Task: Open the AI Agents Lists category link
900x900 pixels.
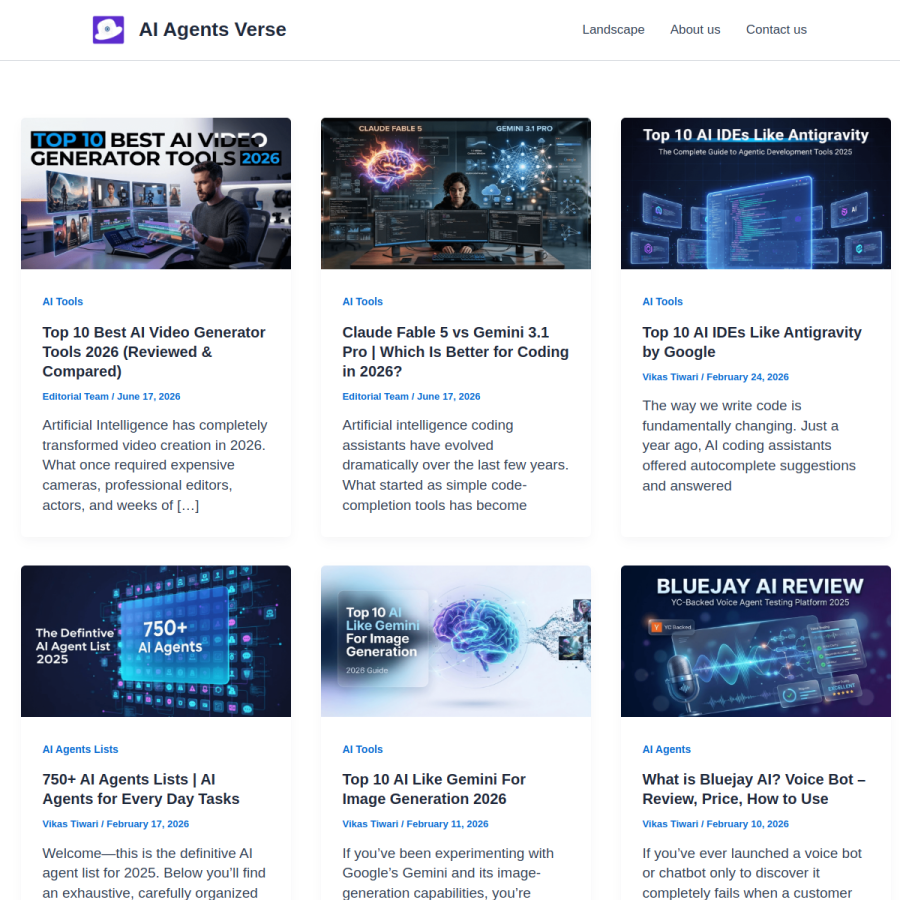Action: [80, 749]
